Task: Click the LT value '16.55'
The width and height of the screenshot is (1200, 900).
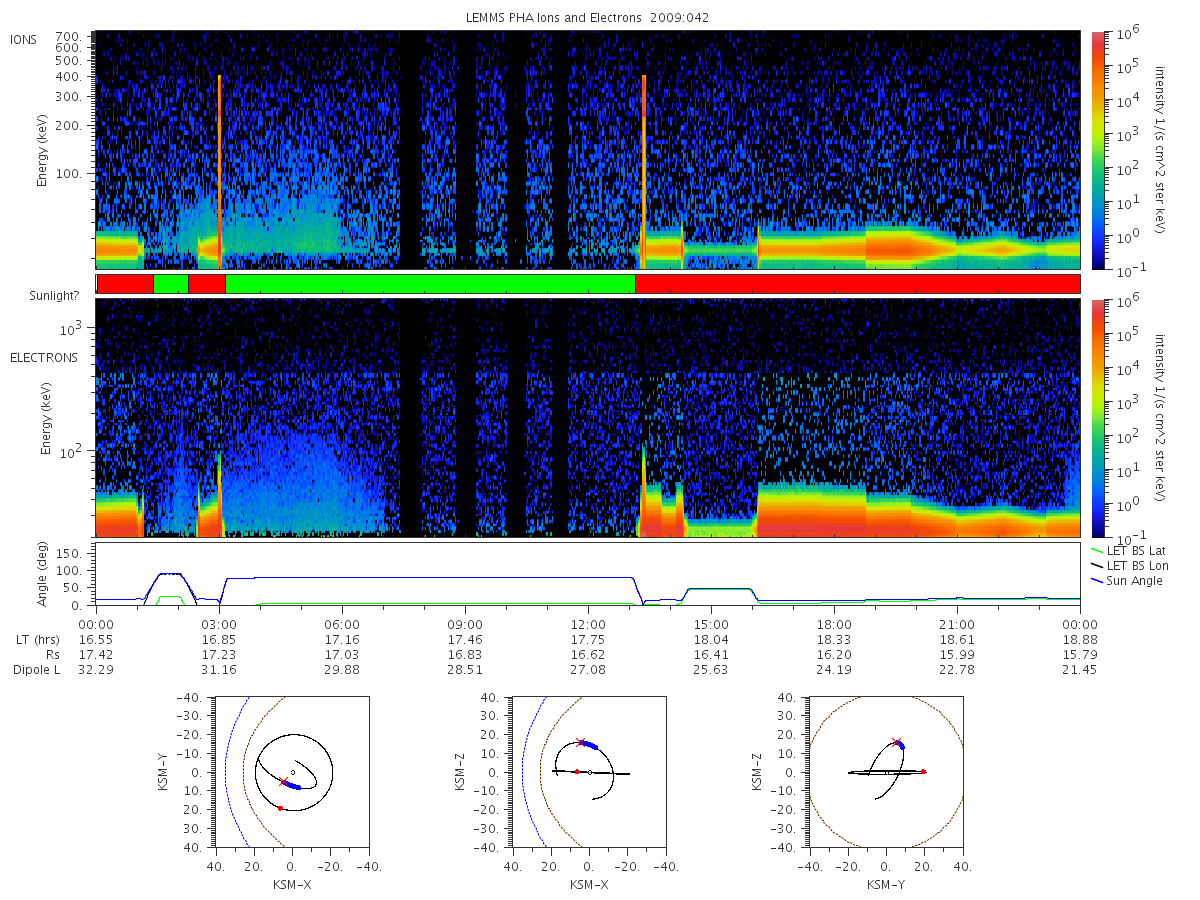Action: tap(96, 638)
